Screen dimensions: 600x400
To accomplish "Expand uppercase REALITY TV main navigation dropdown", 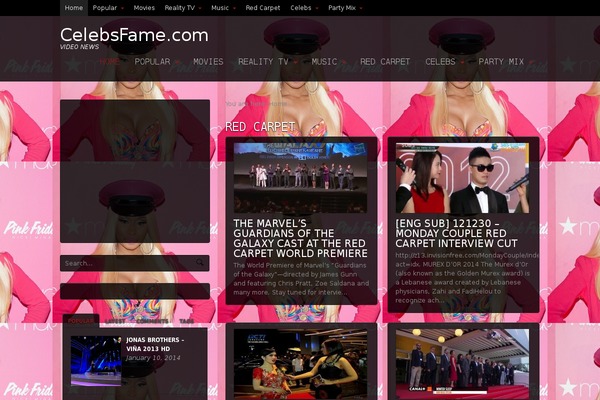I will pos(267,61).
